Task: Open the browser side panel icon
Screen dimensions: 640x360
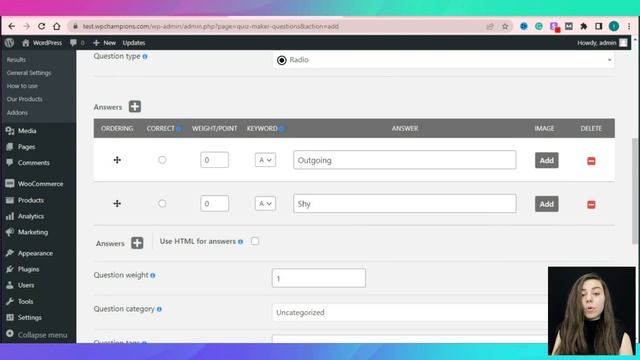Action: tap(599, 27)
